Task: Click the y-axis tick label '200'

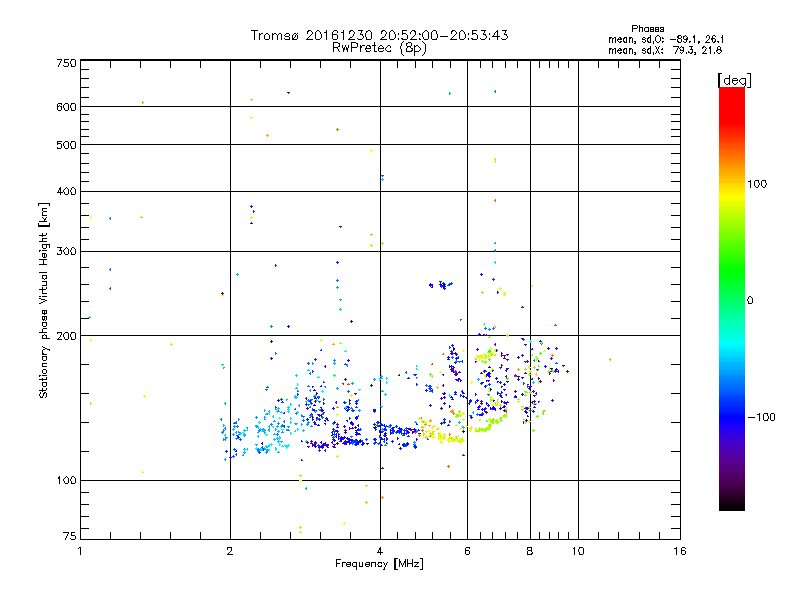Action: coord(66,336)
